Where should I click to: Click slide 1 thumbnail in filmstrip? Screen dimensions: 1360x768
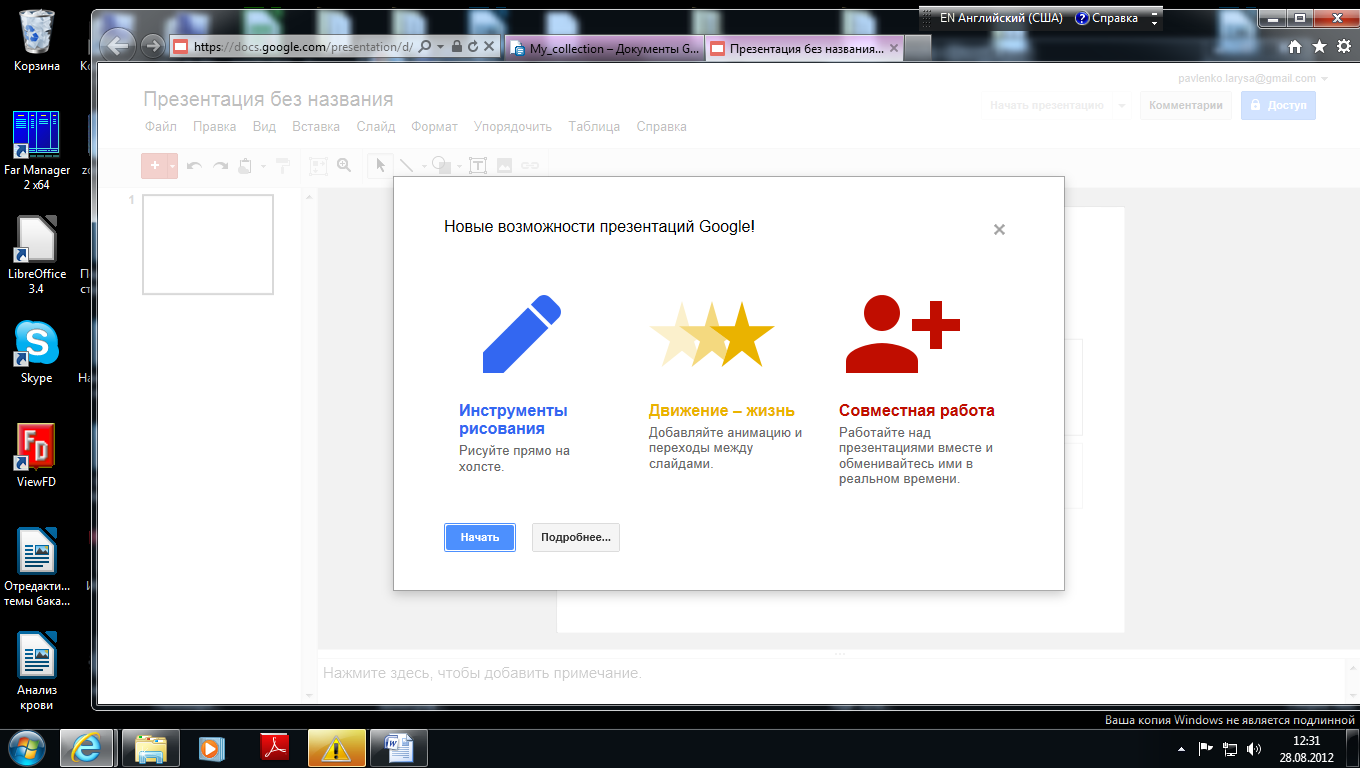(208, 245)
